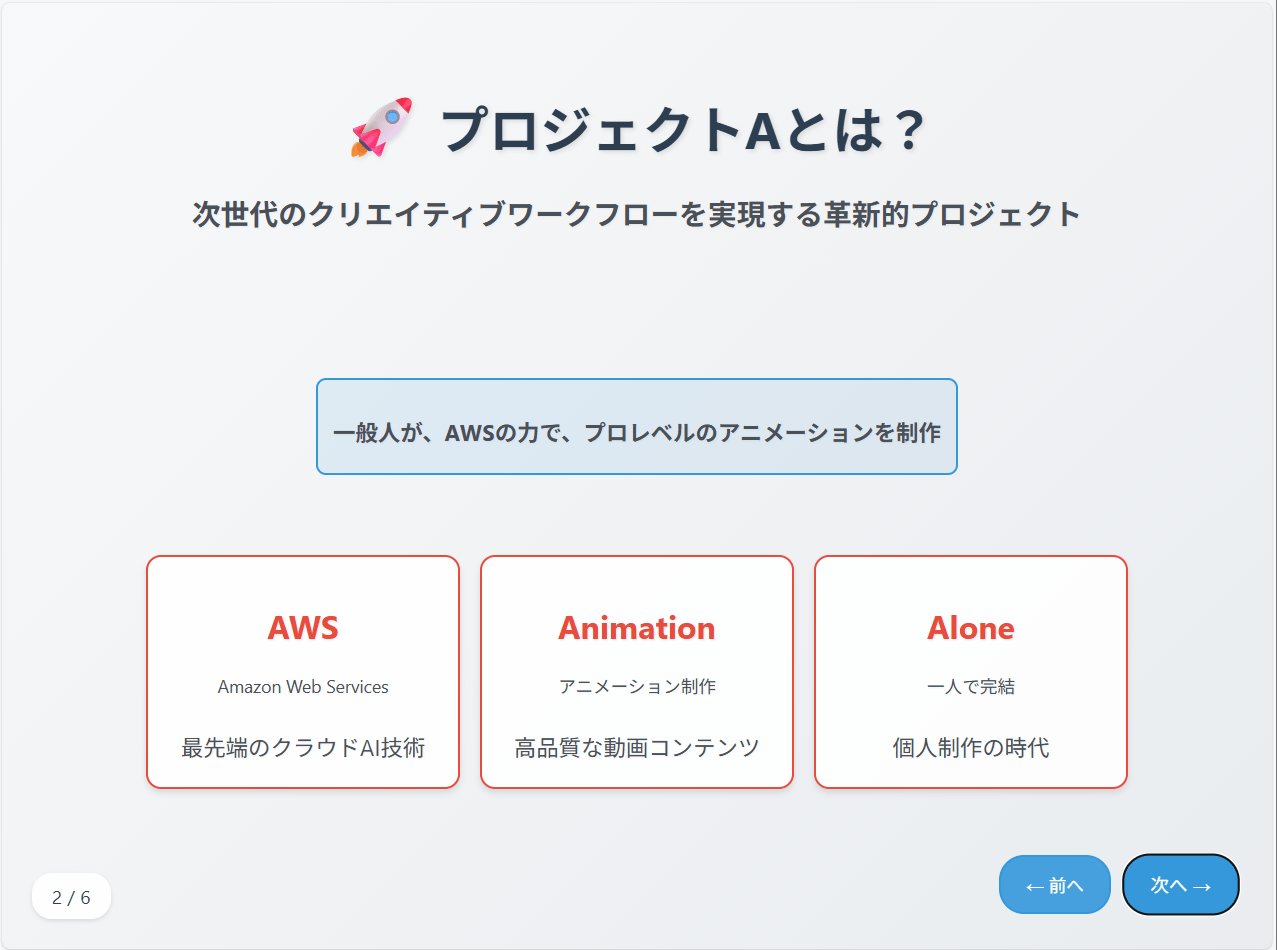Click the 2 / 6 page indicator

[x=71, y=897]
